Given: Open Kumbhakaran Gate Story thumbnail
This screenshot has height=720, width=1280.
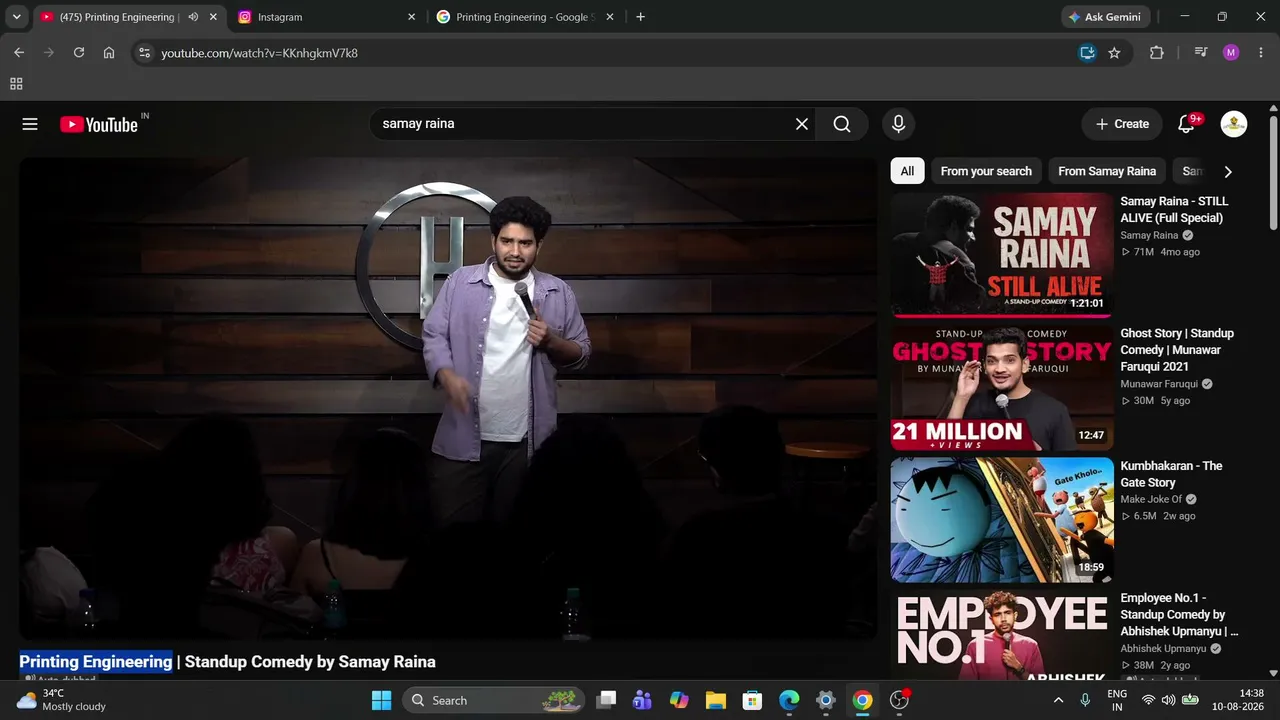Looking at the screenshot, I should 1002,520.
